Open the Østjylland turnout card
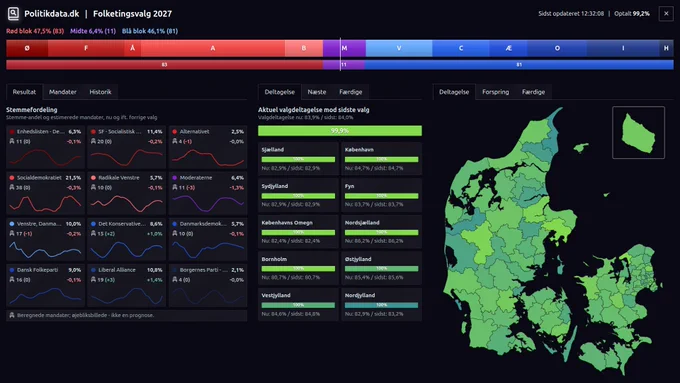Screen dimensions: 680x383 382,268
